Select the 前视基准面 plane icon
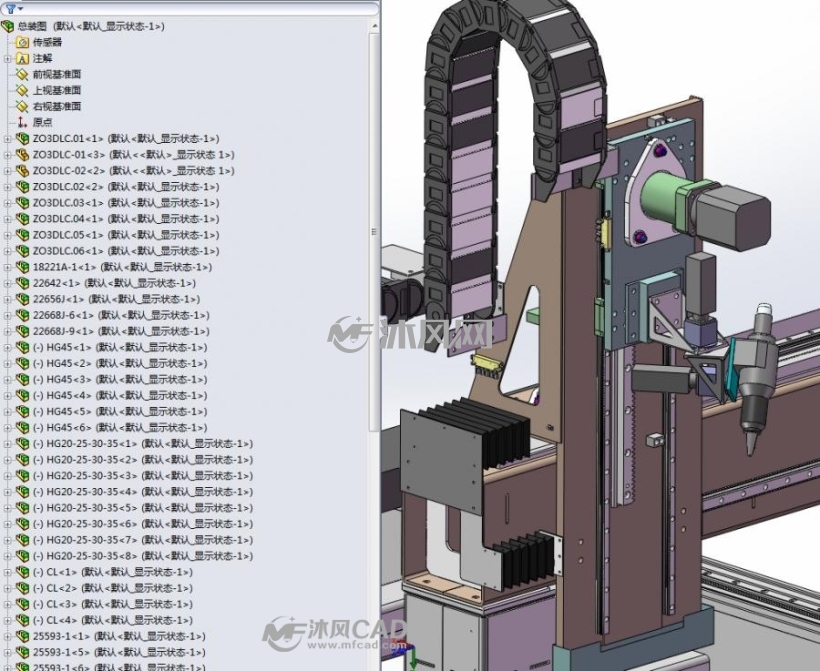The height and width of the screenshot is (671, 820). click(x=22, y=74)
